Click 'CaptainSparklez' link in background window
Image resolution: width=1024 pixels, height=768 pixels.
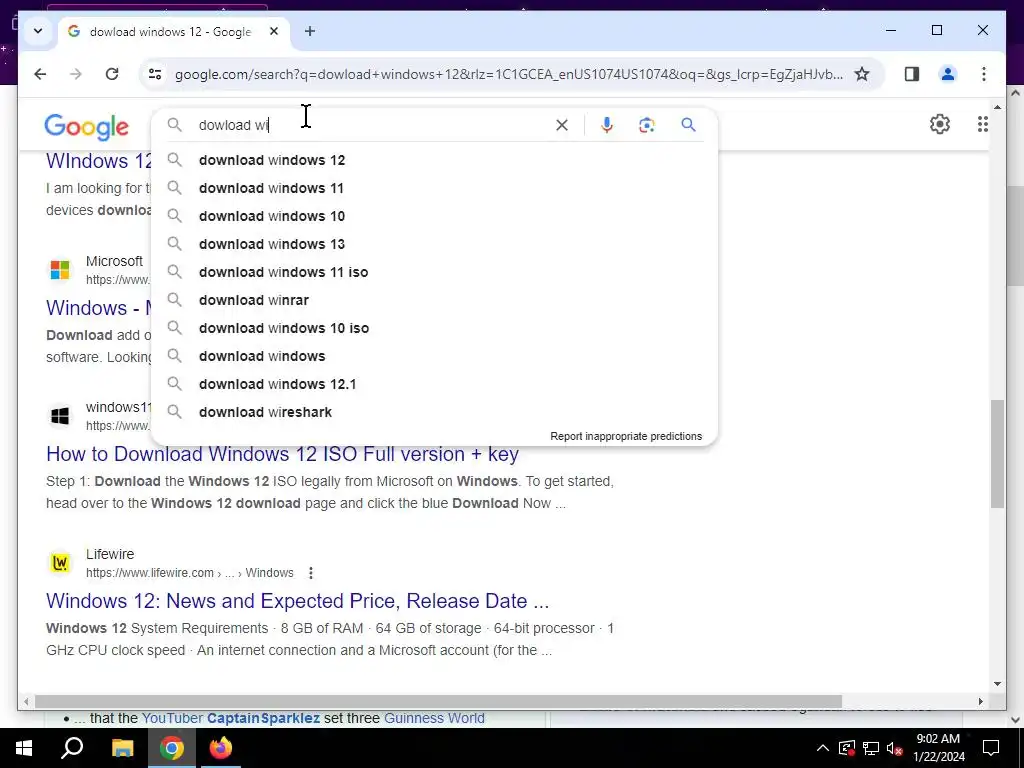tap(263, 718)
